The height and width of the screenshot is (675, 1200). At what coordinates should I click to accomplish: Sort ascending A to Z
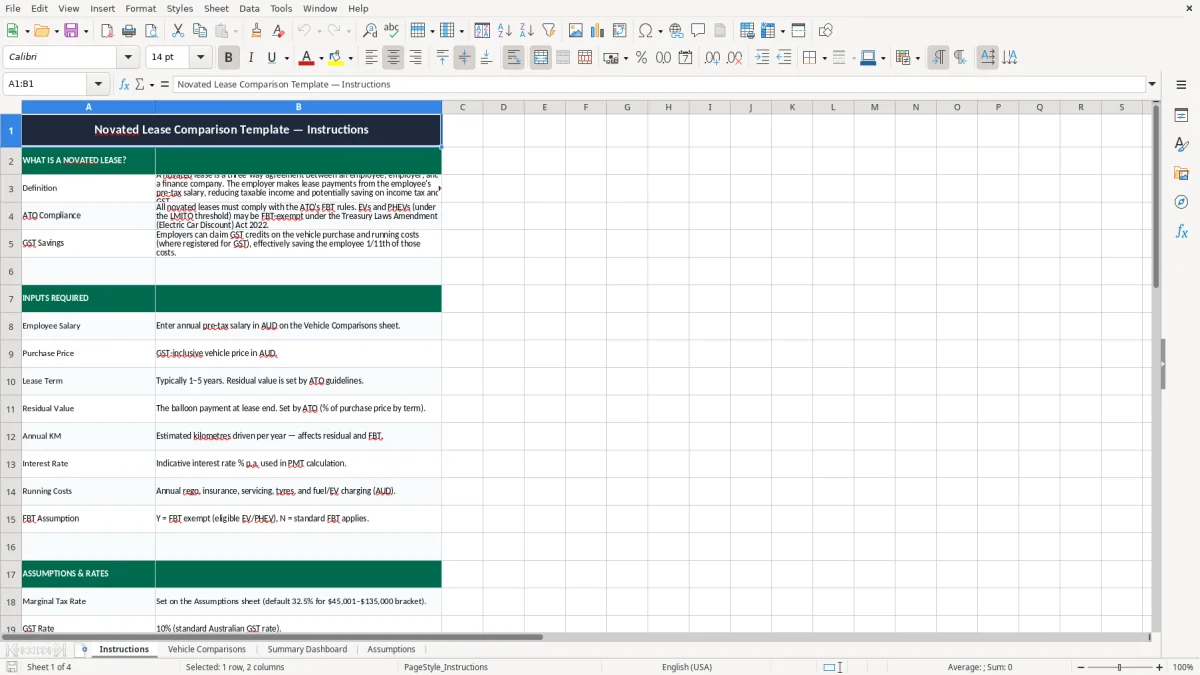point(505,31)
